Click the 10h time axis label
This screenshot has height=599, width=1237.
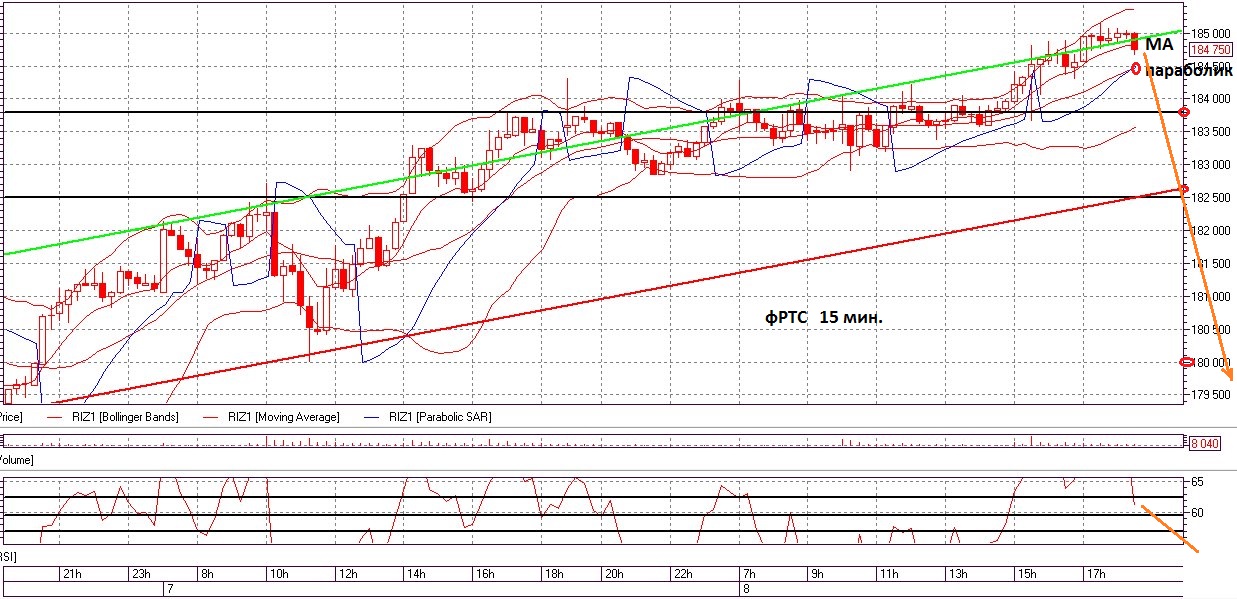pyautogui.click(x=279, y=574)
